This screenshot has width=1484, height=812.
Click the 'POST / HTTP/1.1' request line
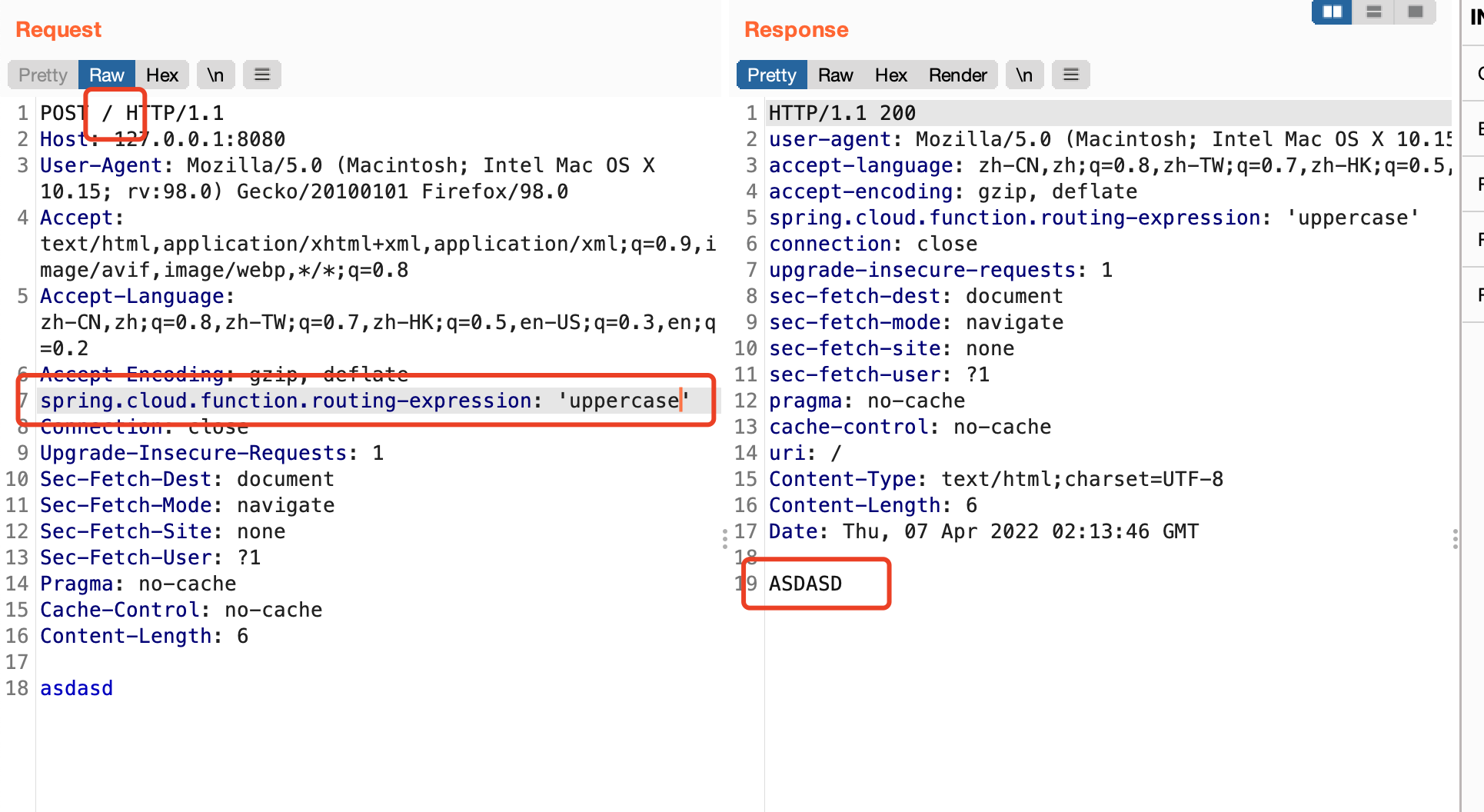132,113
